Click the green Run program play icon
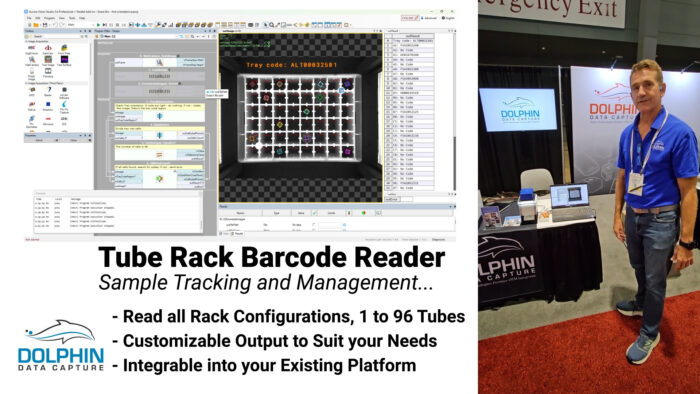 (x=98, y=25)
